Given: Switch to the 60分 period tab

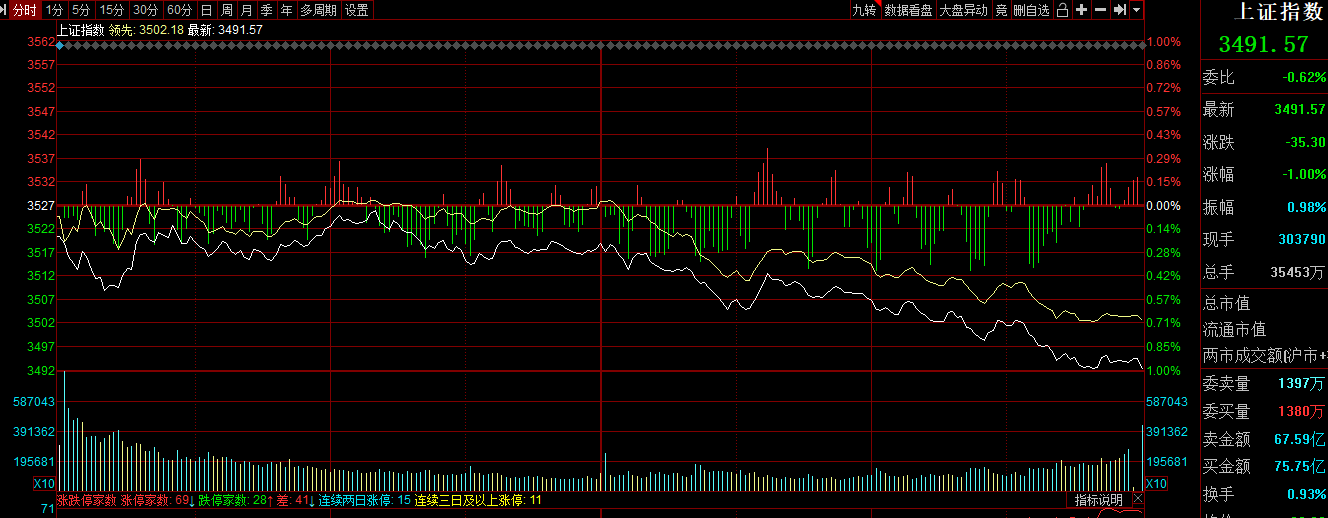Looking at the screenshot, I should [x=179, y=10].
